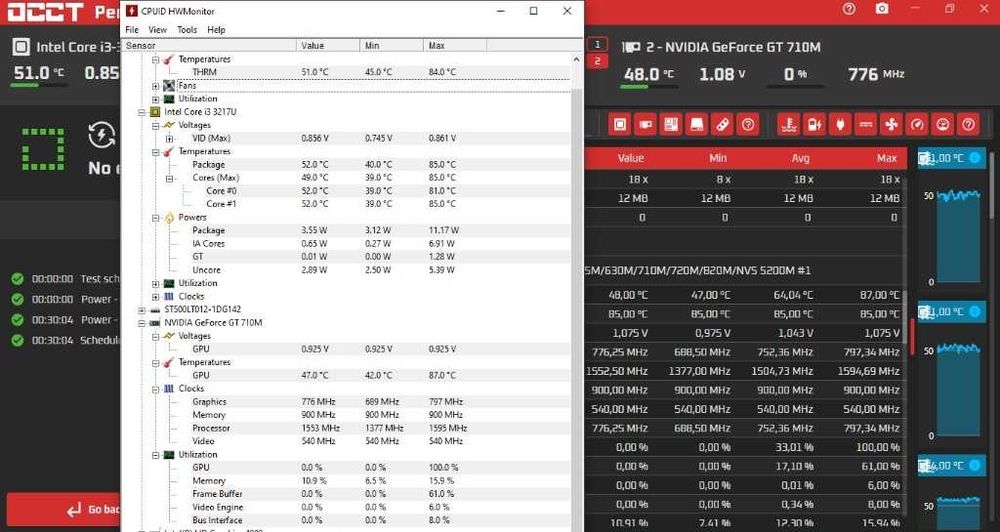Click the help icon beside the RAM stick

point(747,124)
